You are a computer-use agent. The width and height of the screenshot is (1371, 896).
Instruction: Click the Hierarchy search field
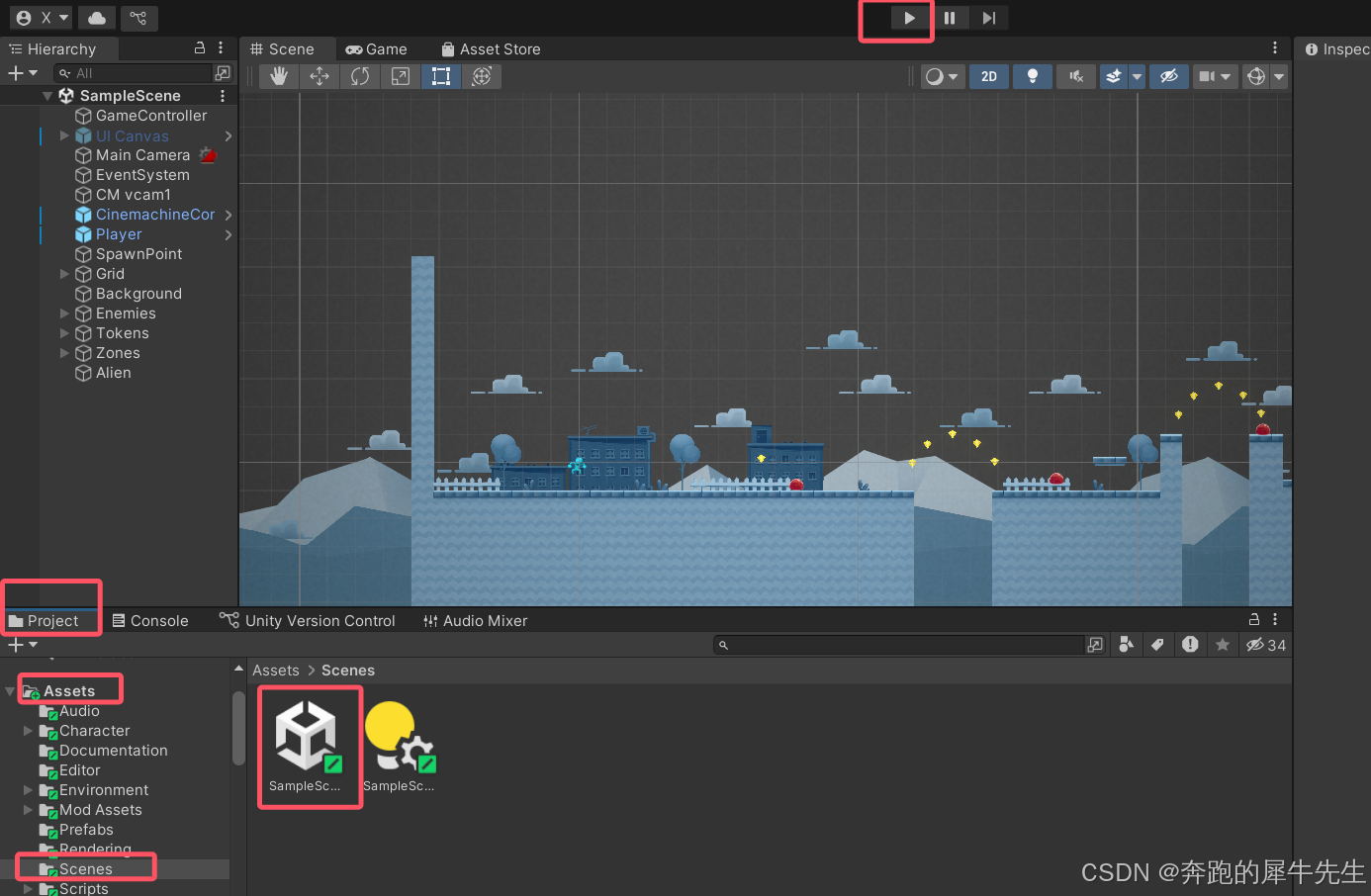coord(133,73)
